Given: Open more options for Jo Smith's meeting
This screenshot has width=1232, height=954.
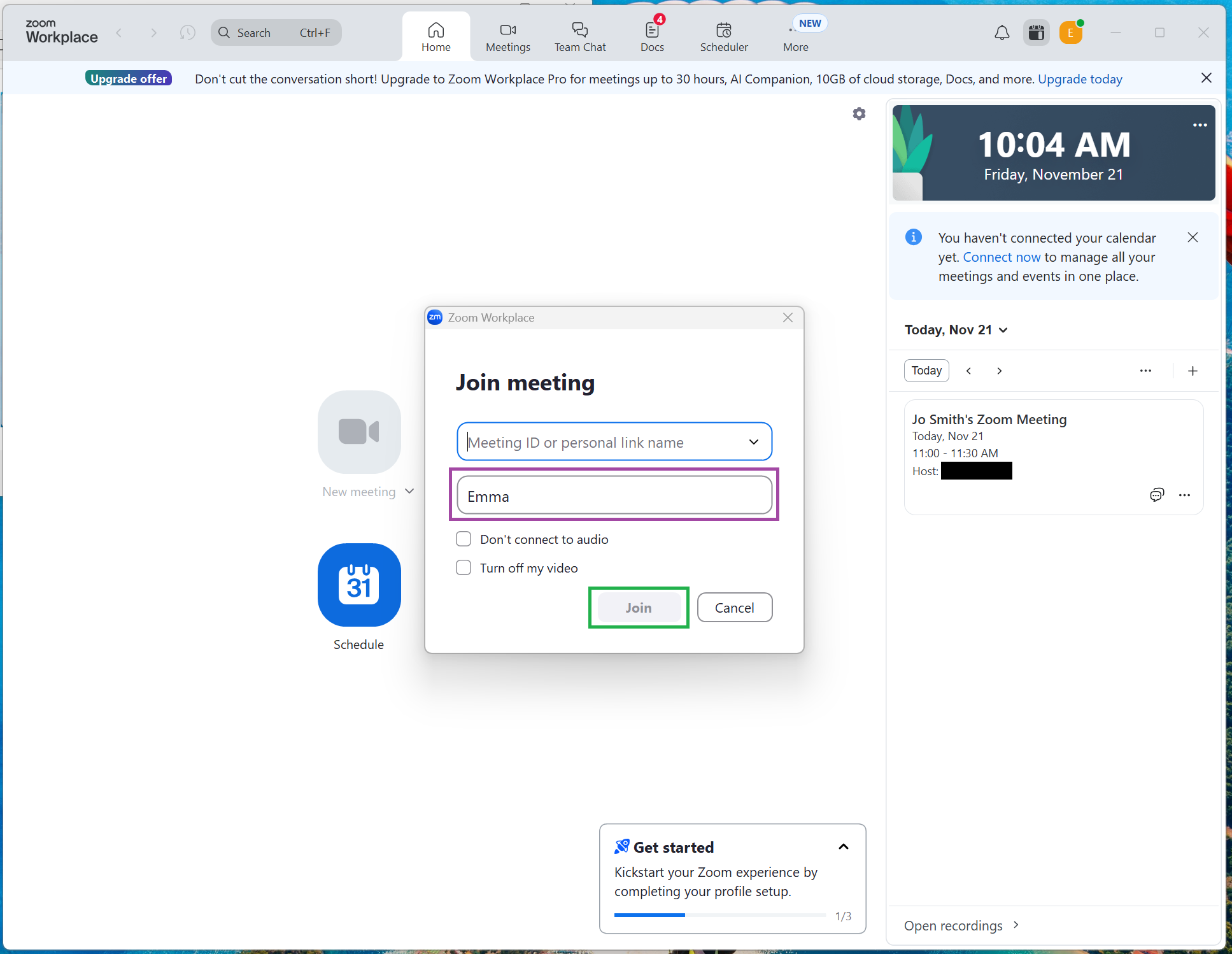Looking at the screenshot, I should (x=1184, y=495).
